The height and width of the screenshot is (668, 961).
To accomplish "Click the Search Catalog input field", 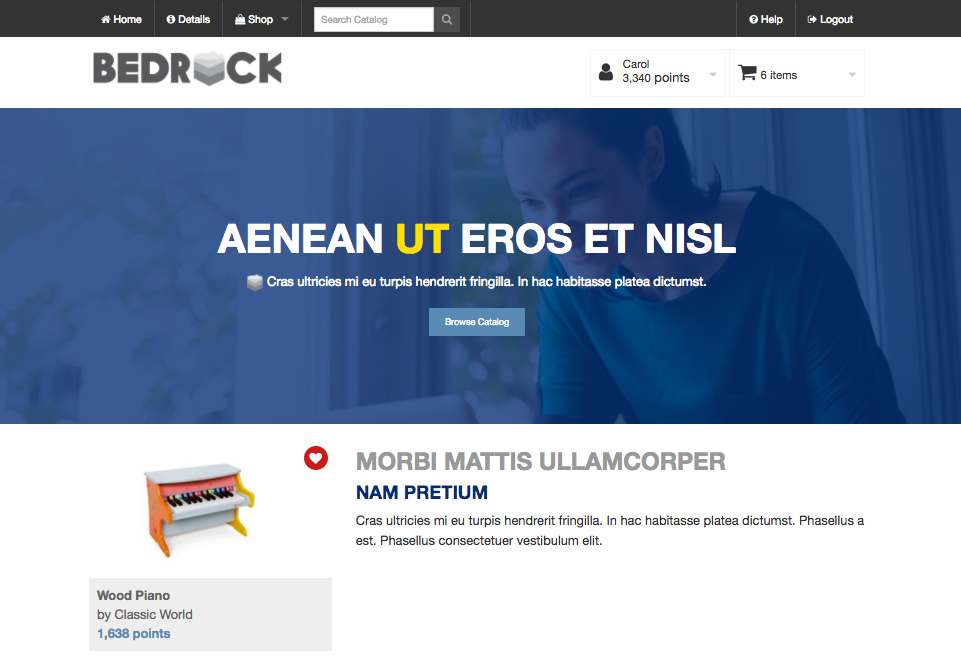I will point(374,20).
